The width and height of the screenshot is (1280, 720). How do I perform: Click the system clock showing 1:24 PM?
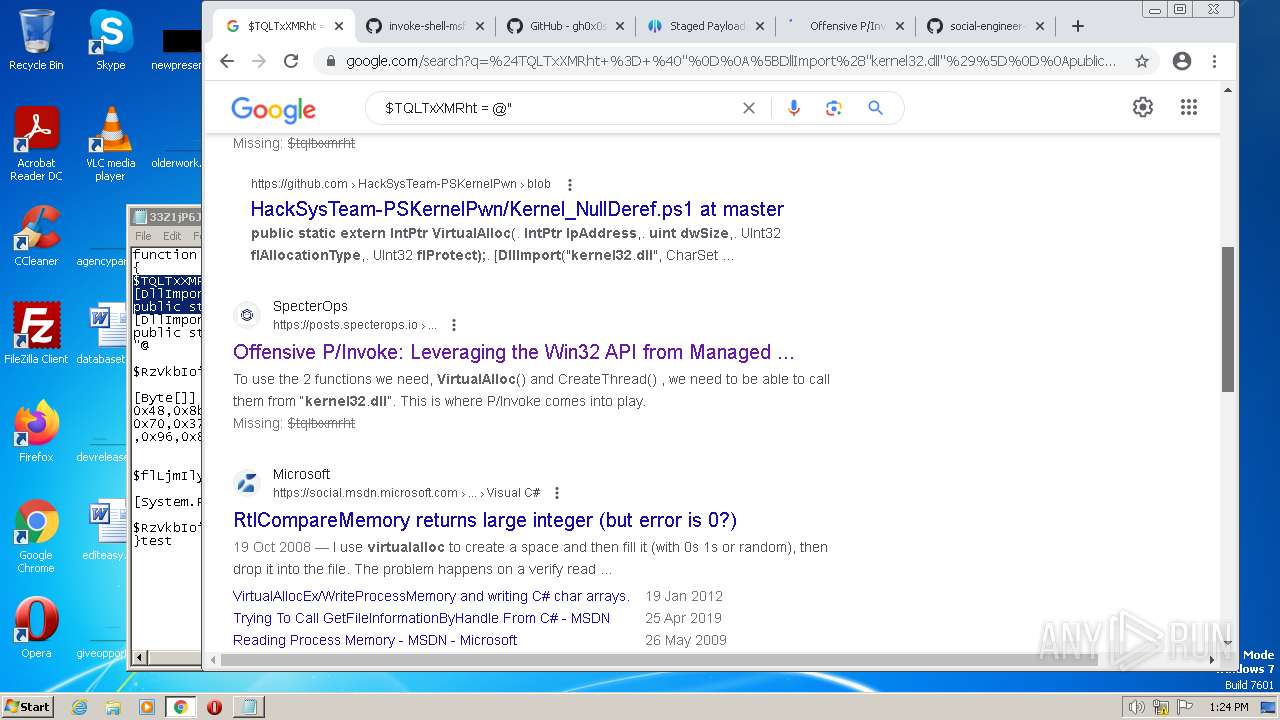[1228, 707]
